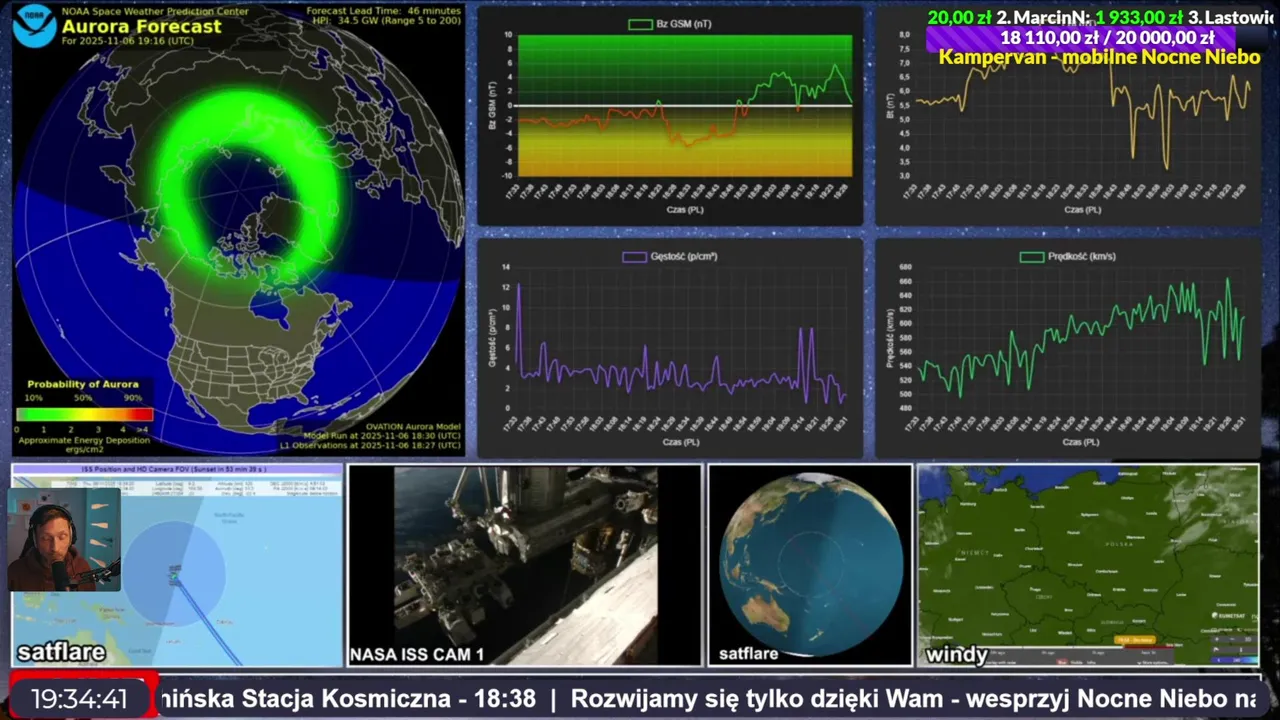Screen dimensions: 1280x720
Task: Open the satflare ISS position map panel
Action: point(177,565)
